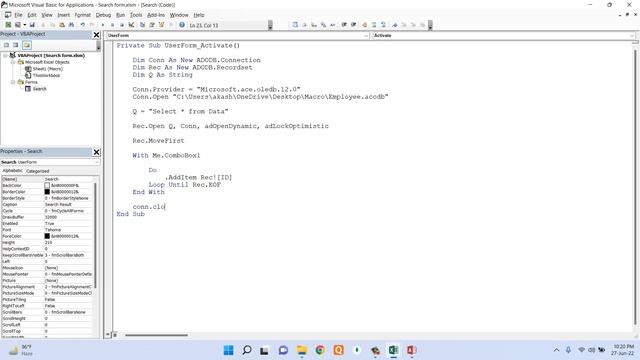Viewport: 640px width, 360px height.
Task: Select the Search form in the project tree
Action: click(40, 89)
